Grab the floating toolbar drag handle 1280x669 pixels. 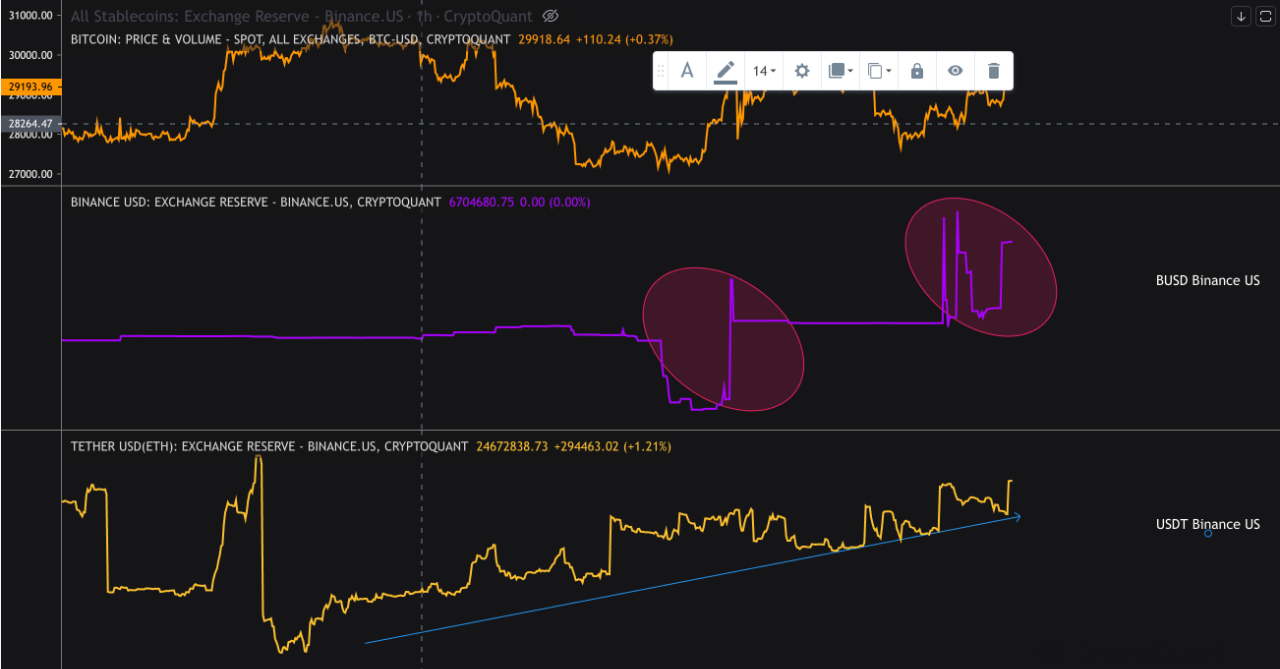click(661, 71)
